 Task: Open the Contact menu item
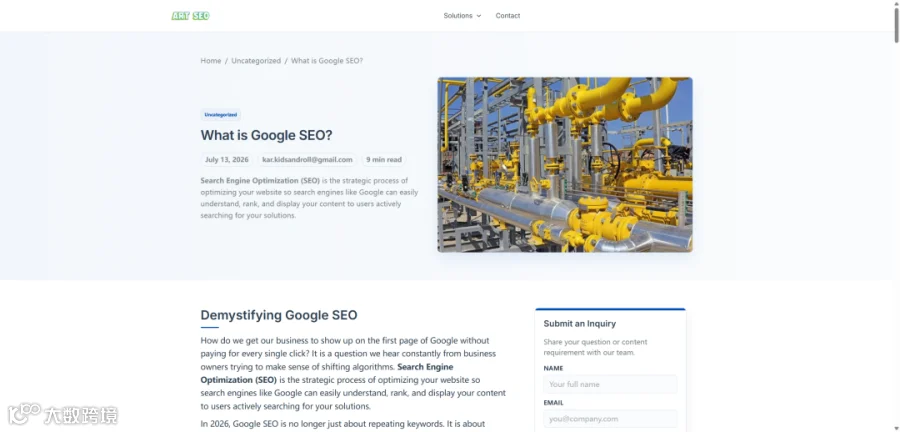(508, 16)
